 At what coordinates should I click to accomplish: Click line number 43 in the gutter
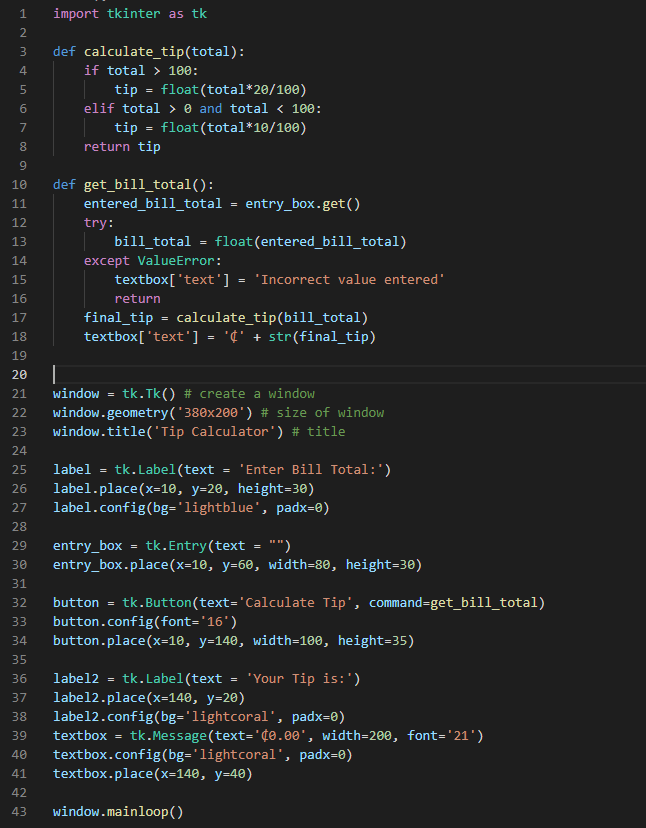point(19,812)
